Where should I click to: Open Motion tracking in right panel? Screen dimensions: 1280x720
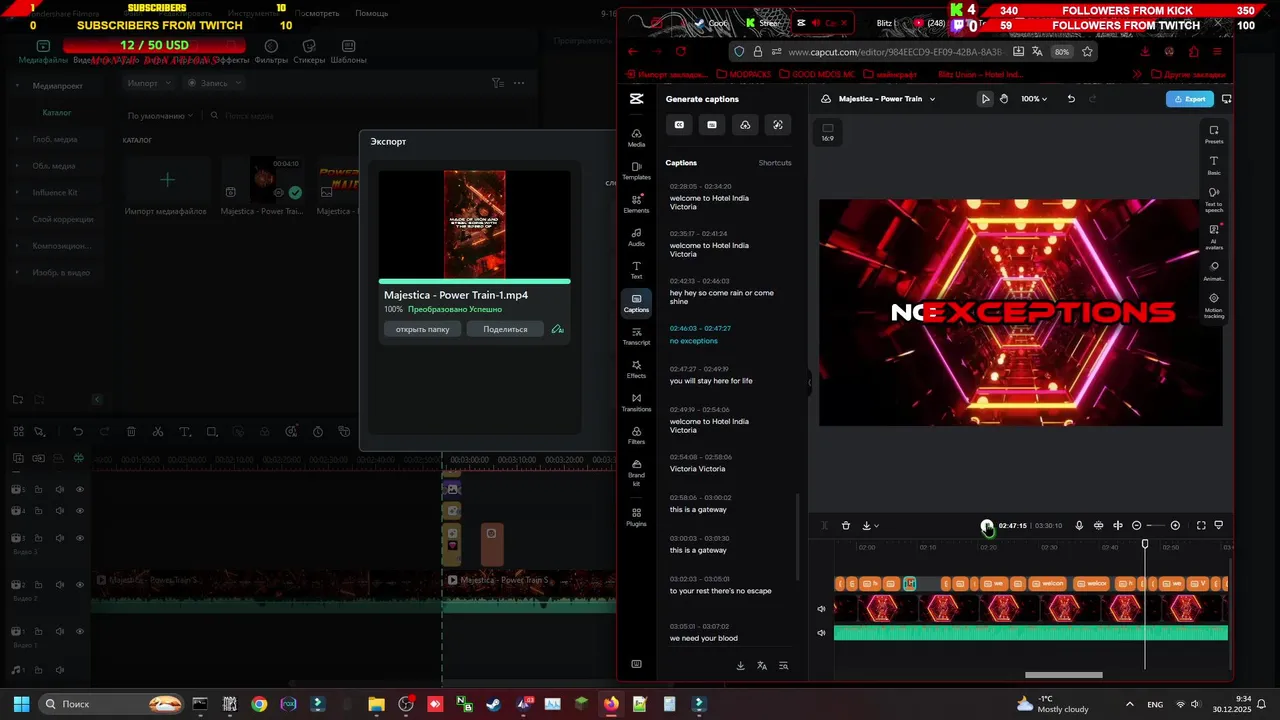(1214, 305)
